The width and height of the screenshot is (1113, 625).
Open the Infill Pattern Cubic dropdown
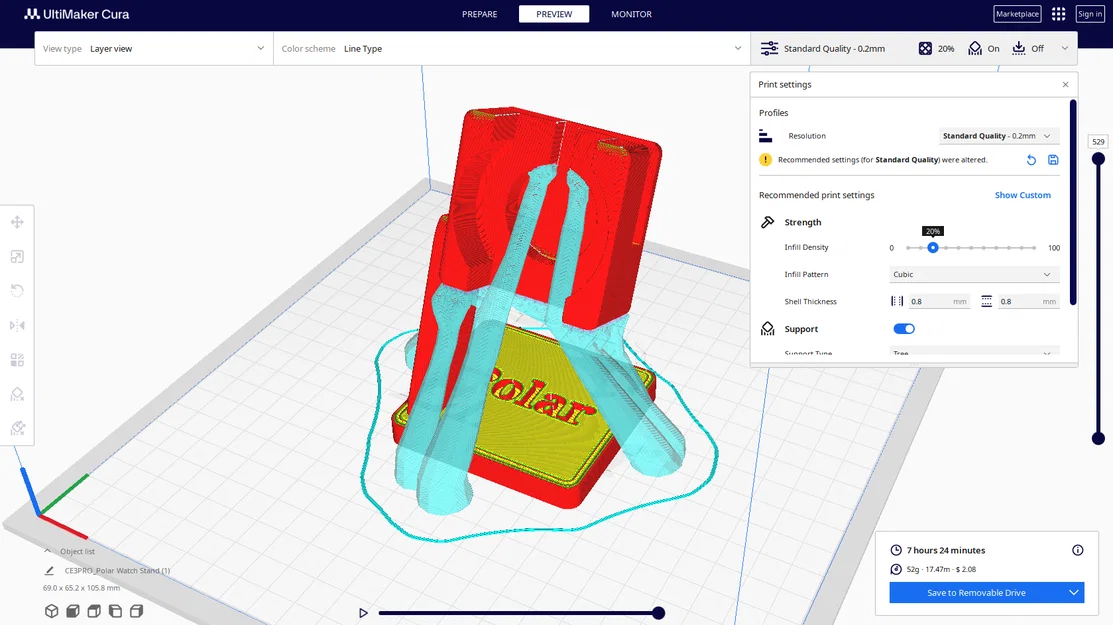(974, 275)
